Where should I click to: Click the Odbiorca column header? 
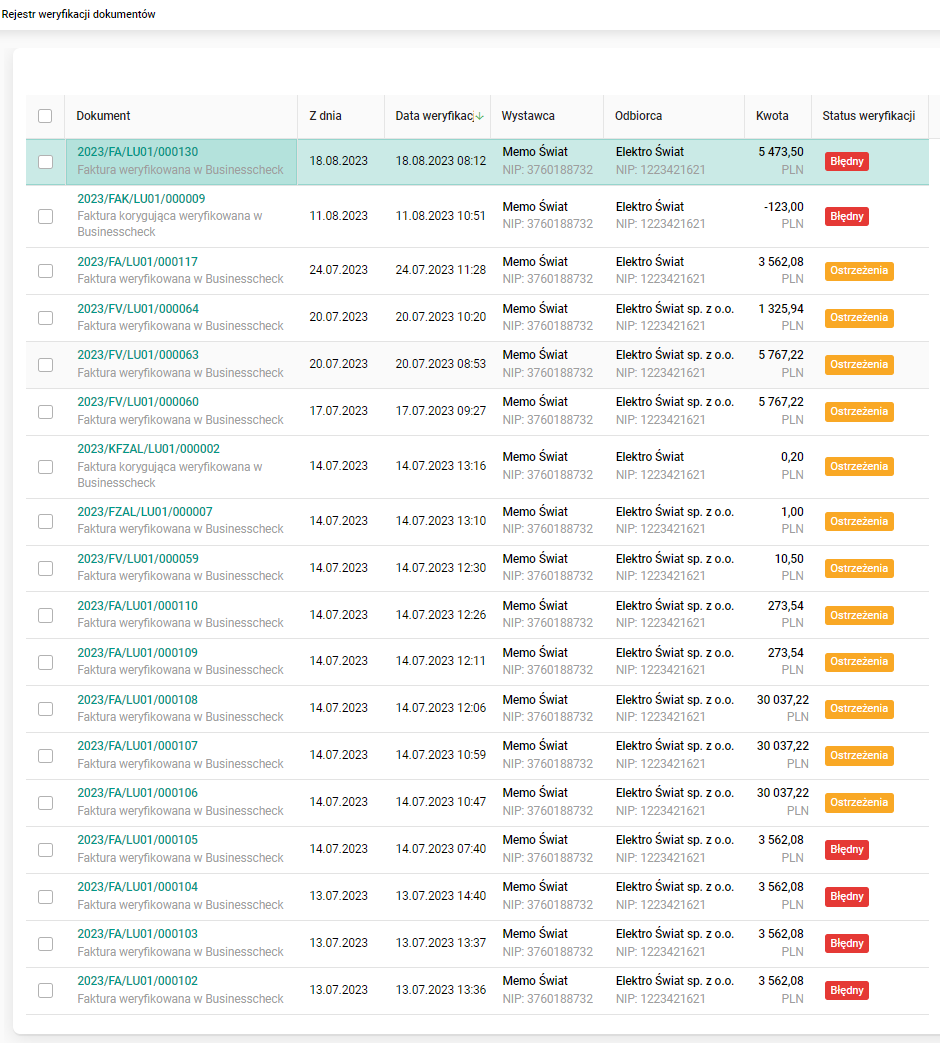639,116
